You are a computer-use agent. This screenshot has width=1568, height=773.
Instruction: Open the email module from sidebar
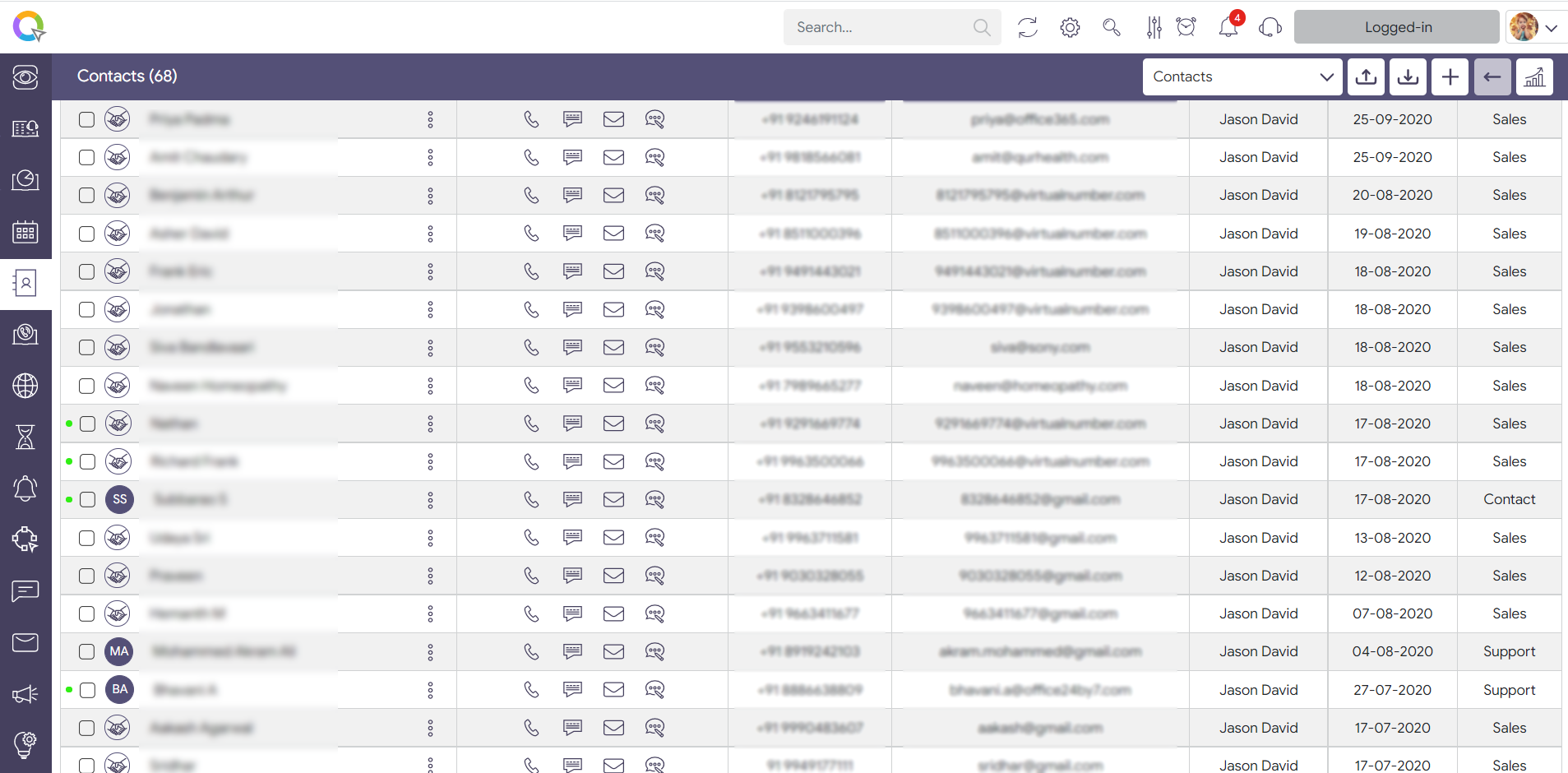click(x=25, y=642)
